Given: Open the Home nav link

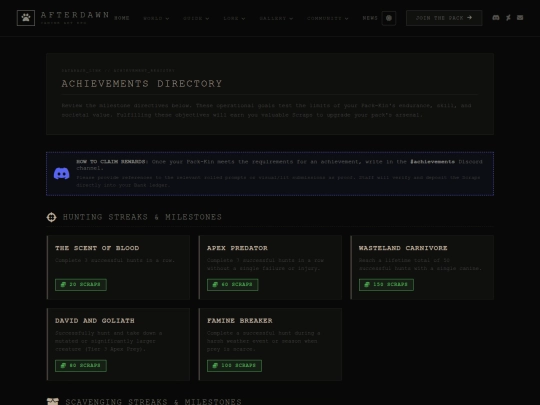Looking at the screenshot, I should 122,18.
